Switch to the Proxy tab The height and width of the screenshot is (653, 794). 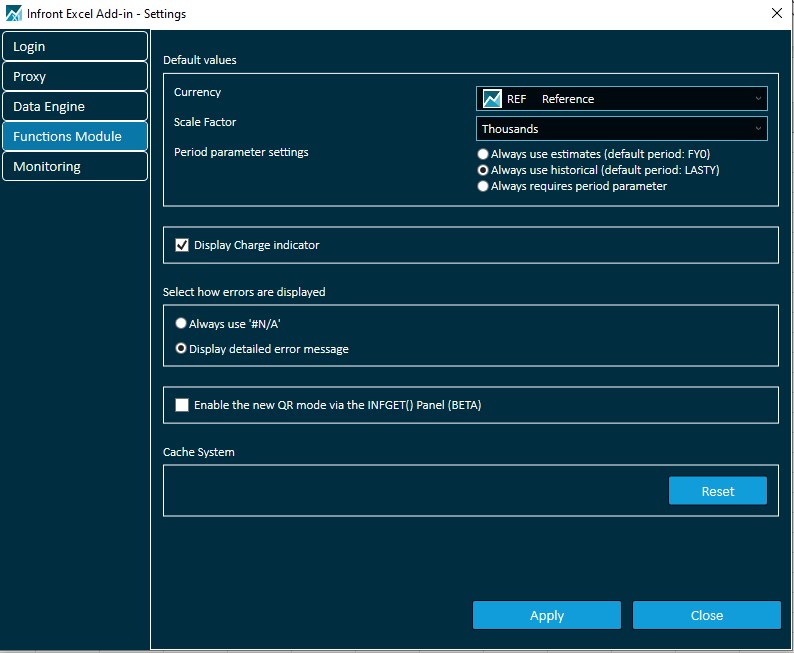pyautogui.click(x=75, y=77)
